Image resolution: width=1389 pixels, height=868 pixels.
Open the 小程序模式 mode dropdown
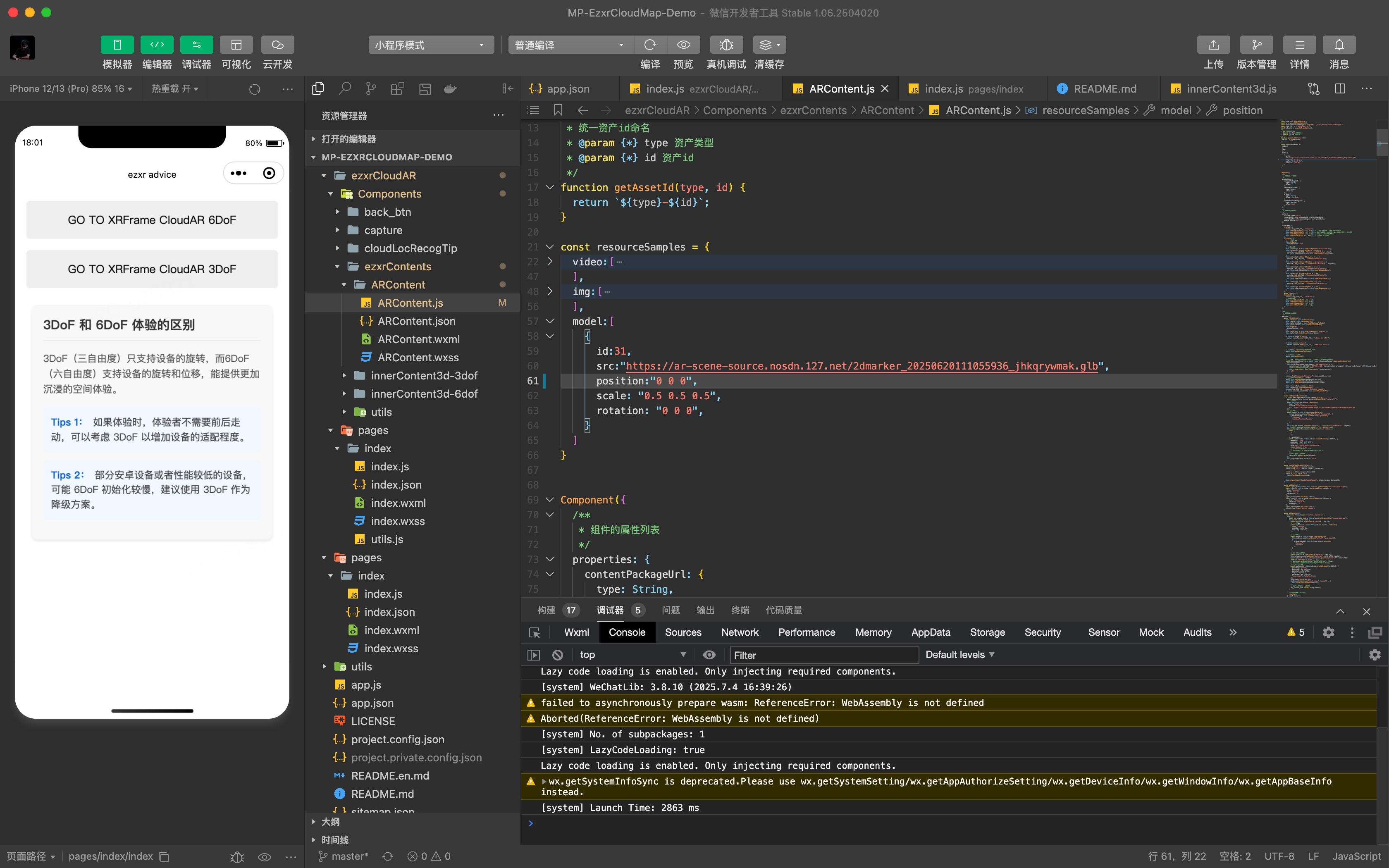click(430, 45)
